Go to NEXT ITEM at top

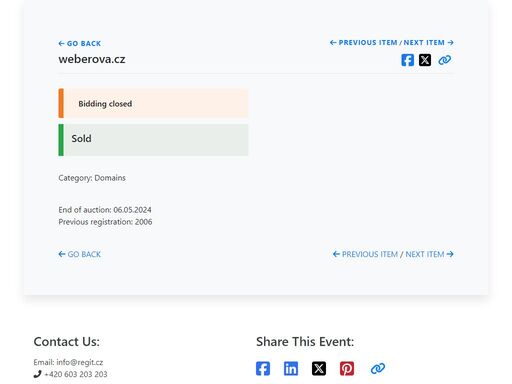[x=429, y=43]
